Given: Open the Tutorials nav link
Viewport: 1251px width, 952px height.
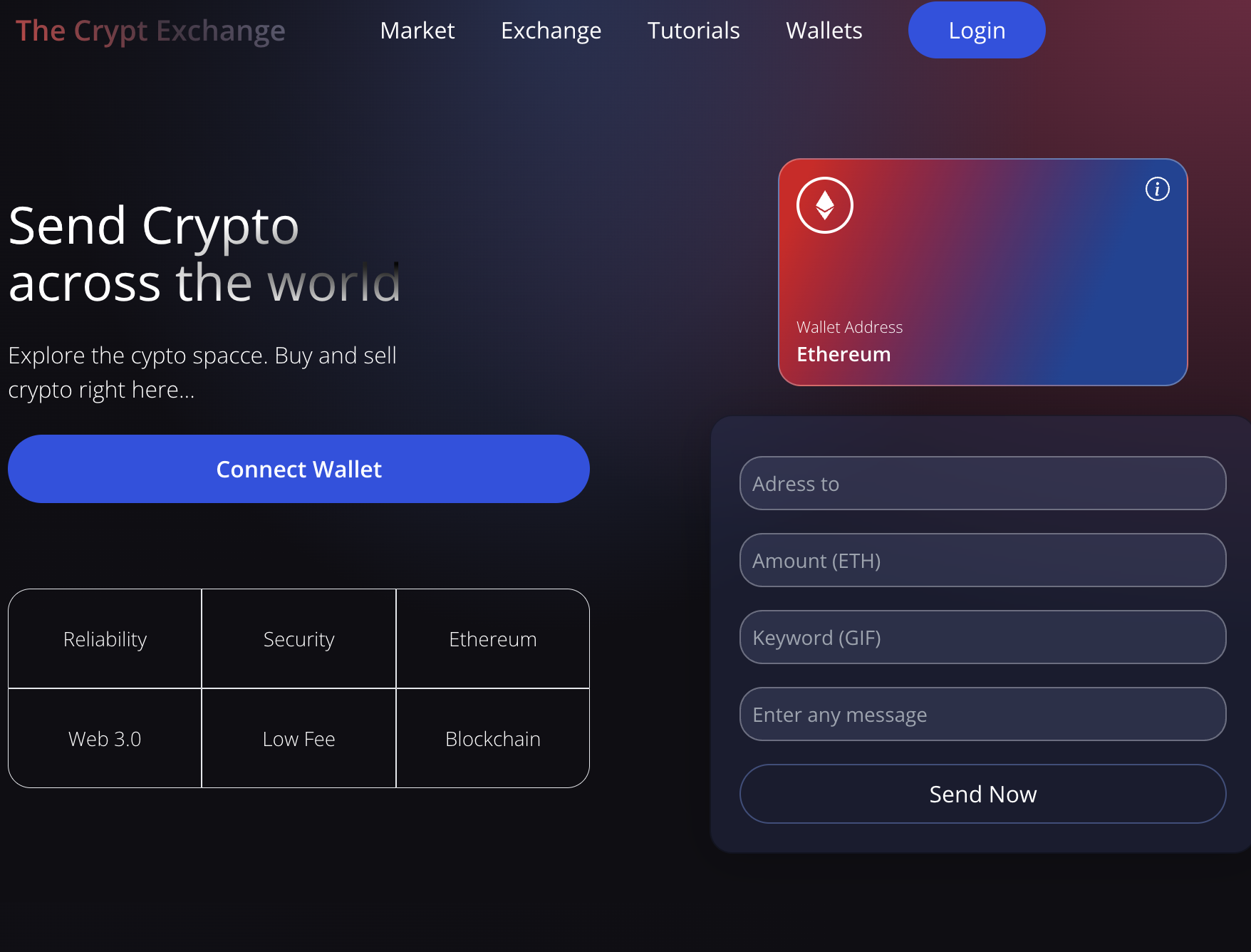Looking at the screenshot, I should [x=693, y=31].
